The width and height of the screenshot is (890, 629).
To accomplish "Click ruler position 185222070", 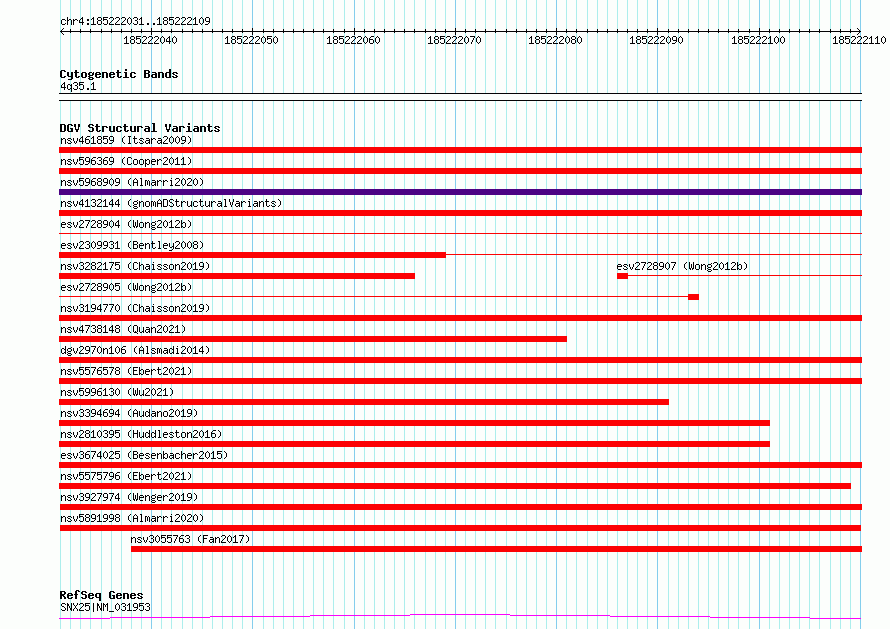I will coord(454,40).
